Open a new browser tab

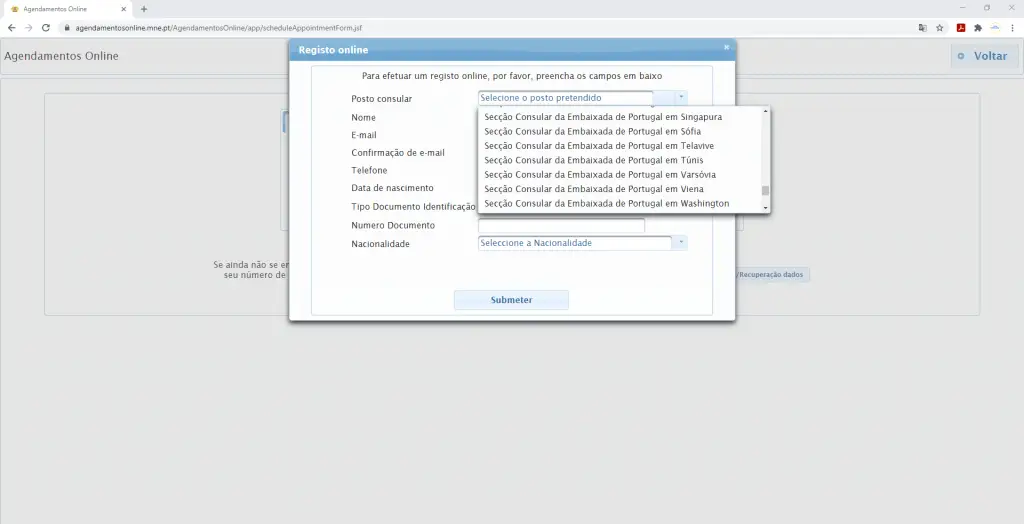(x=144, y=9)
